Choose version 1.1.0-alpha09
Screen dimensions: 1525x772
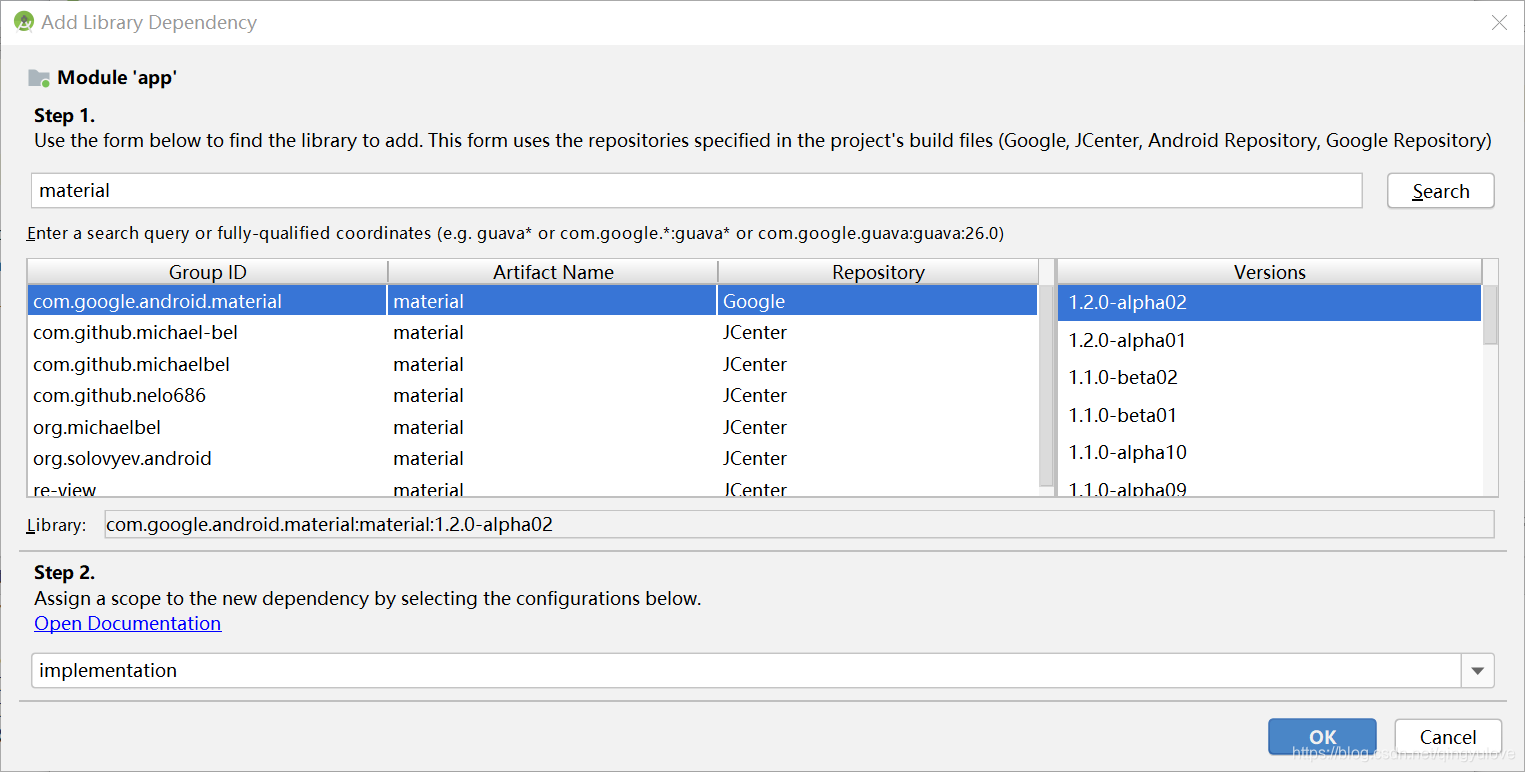click(x=1269, y=485)
